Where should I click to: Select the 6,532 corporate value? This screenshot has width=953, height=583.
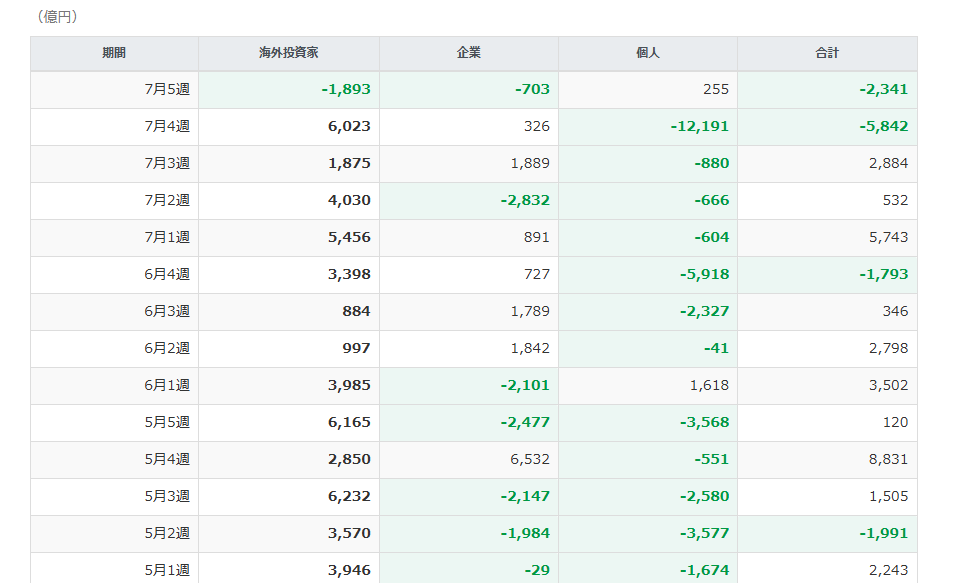click(x=530, y=460)
